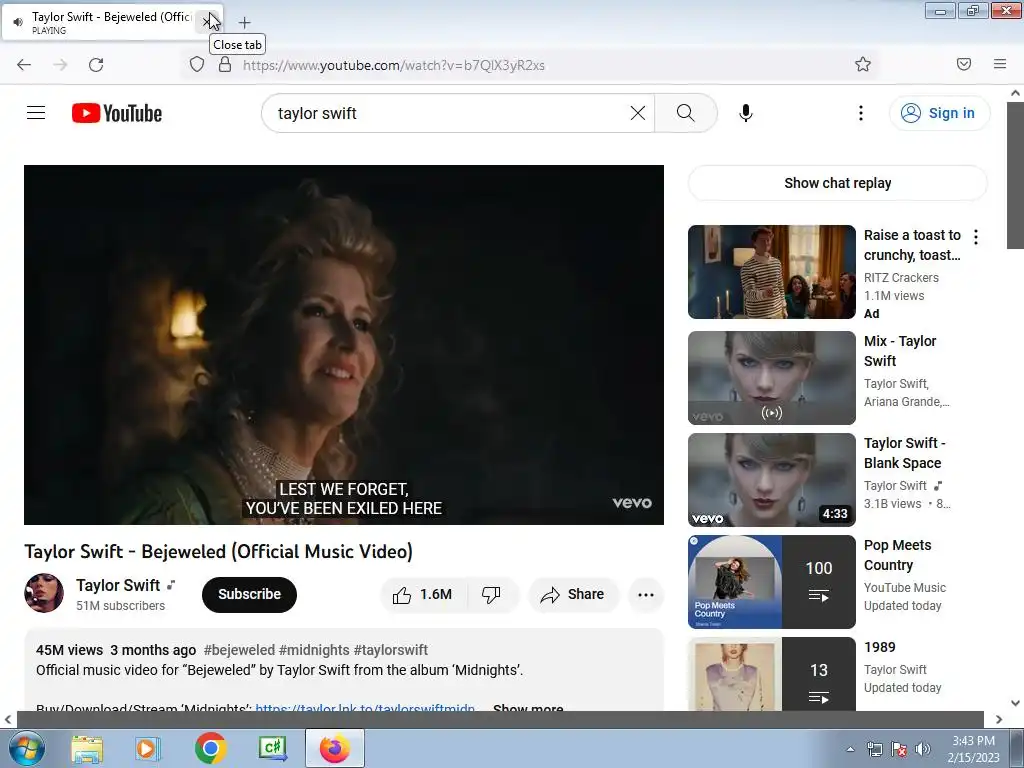Pause the Bejeweled video player
1024x768 pixels.
(x=344, y=345)
